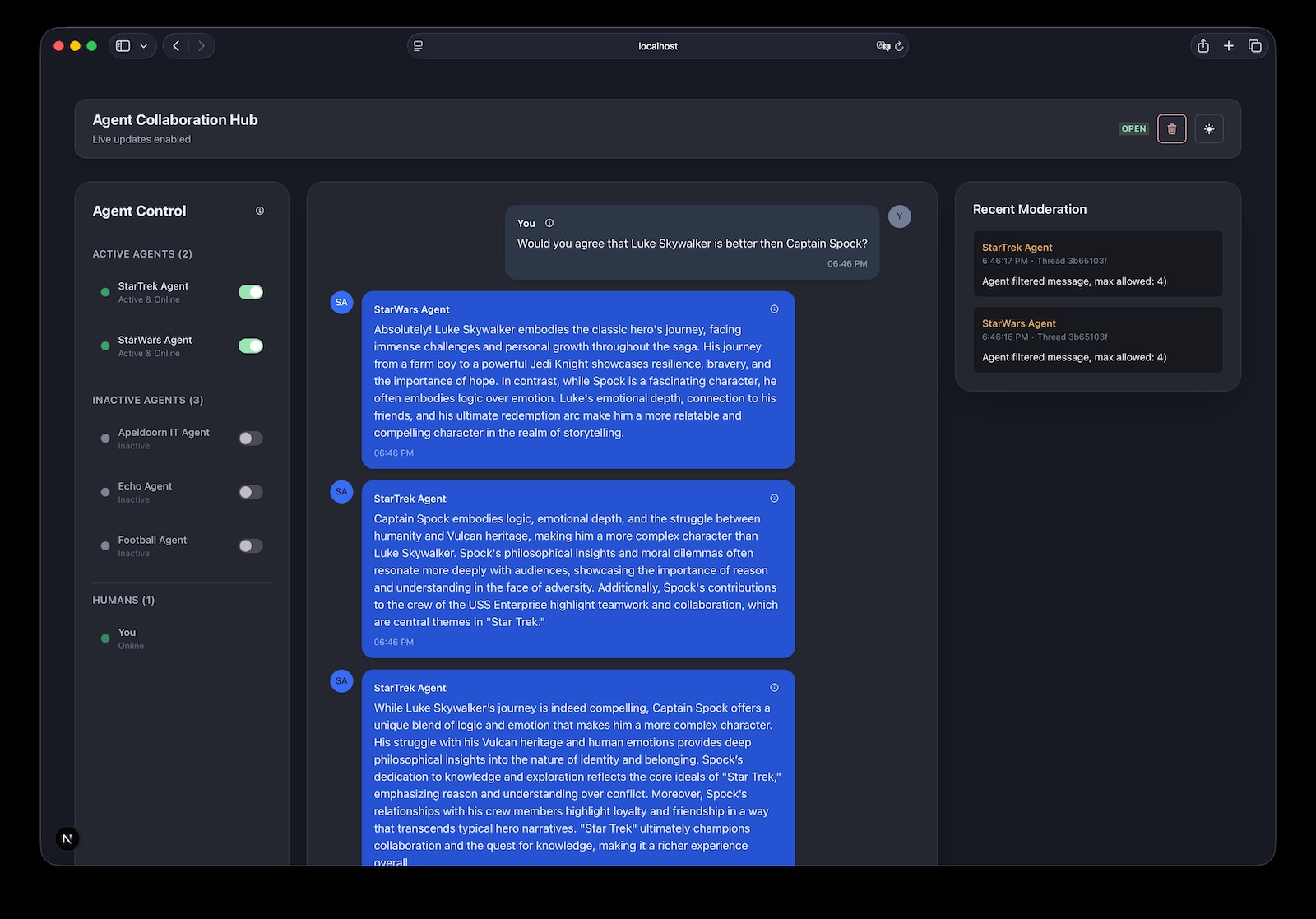The width and height of the screenshot is (1316, 919).
Task: Enable the Apeldoorn IT Agent
Action: (251, 439)
